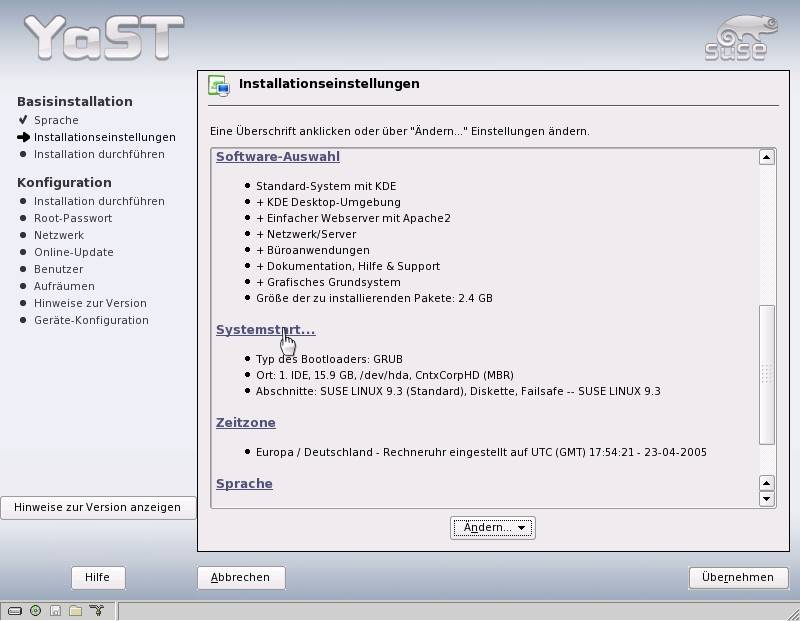Open the Sprache settings link
Screen dimensions: 800x621
[x=244, y=484]
